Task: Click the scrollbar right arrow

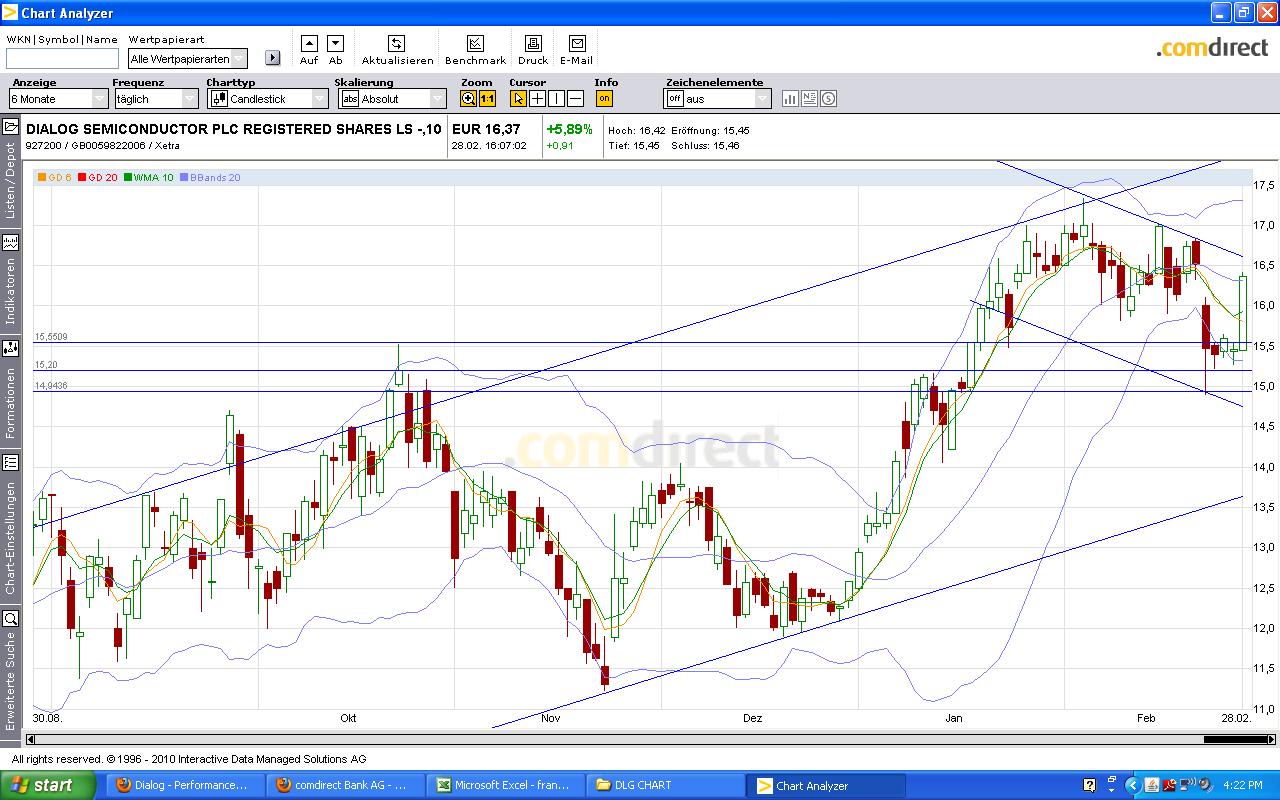Action: [x=1272, y=740]
